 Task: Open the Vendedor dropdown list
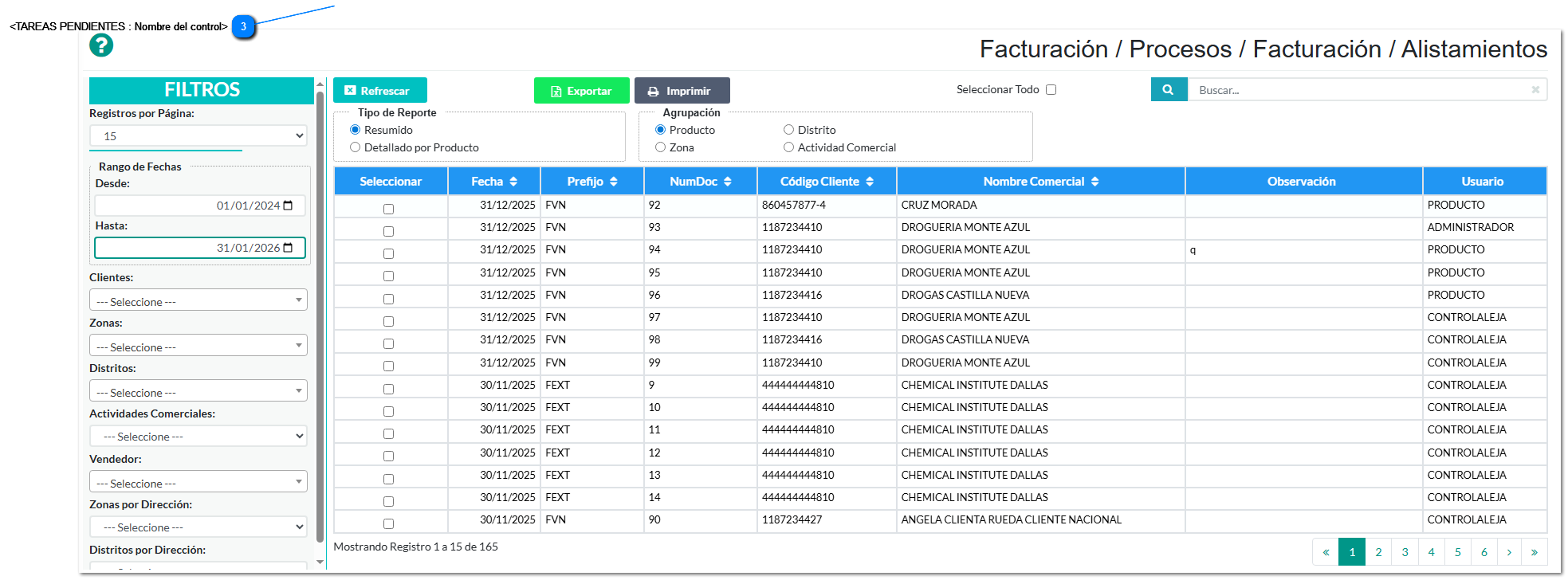[198, 483]
